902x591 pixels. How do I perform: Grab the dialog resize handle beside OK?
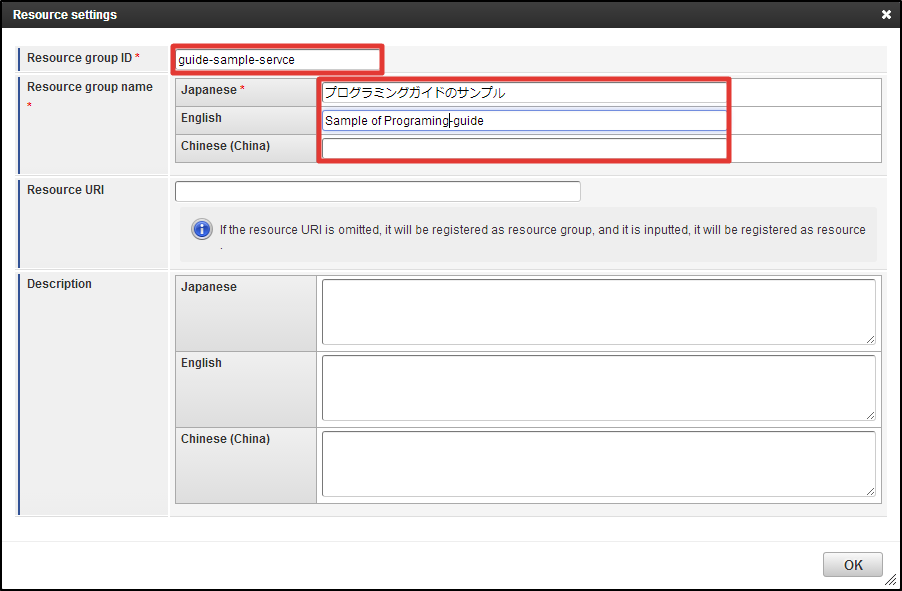(x=892, y=581)
